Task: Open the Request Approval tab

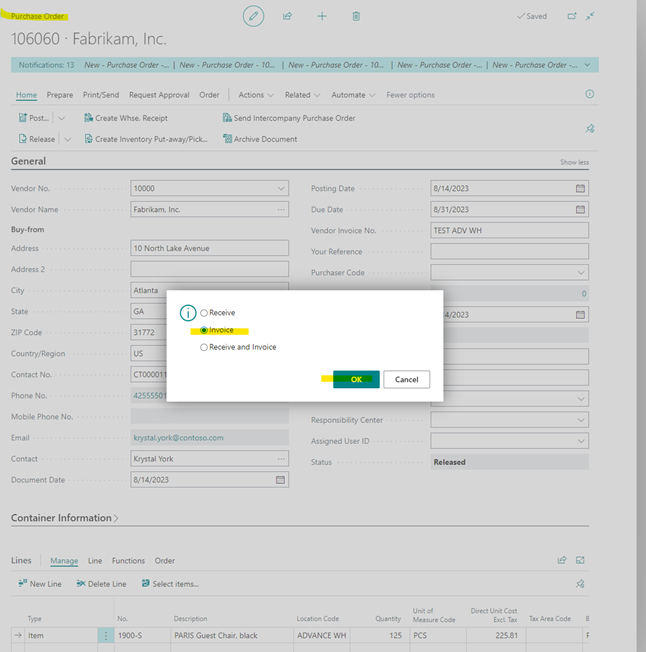Action: click(x=159, y=95)
